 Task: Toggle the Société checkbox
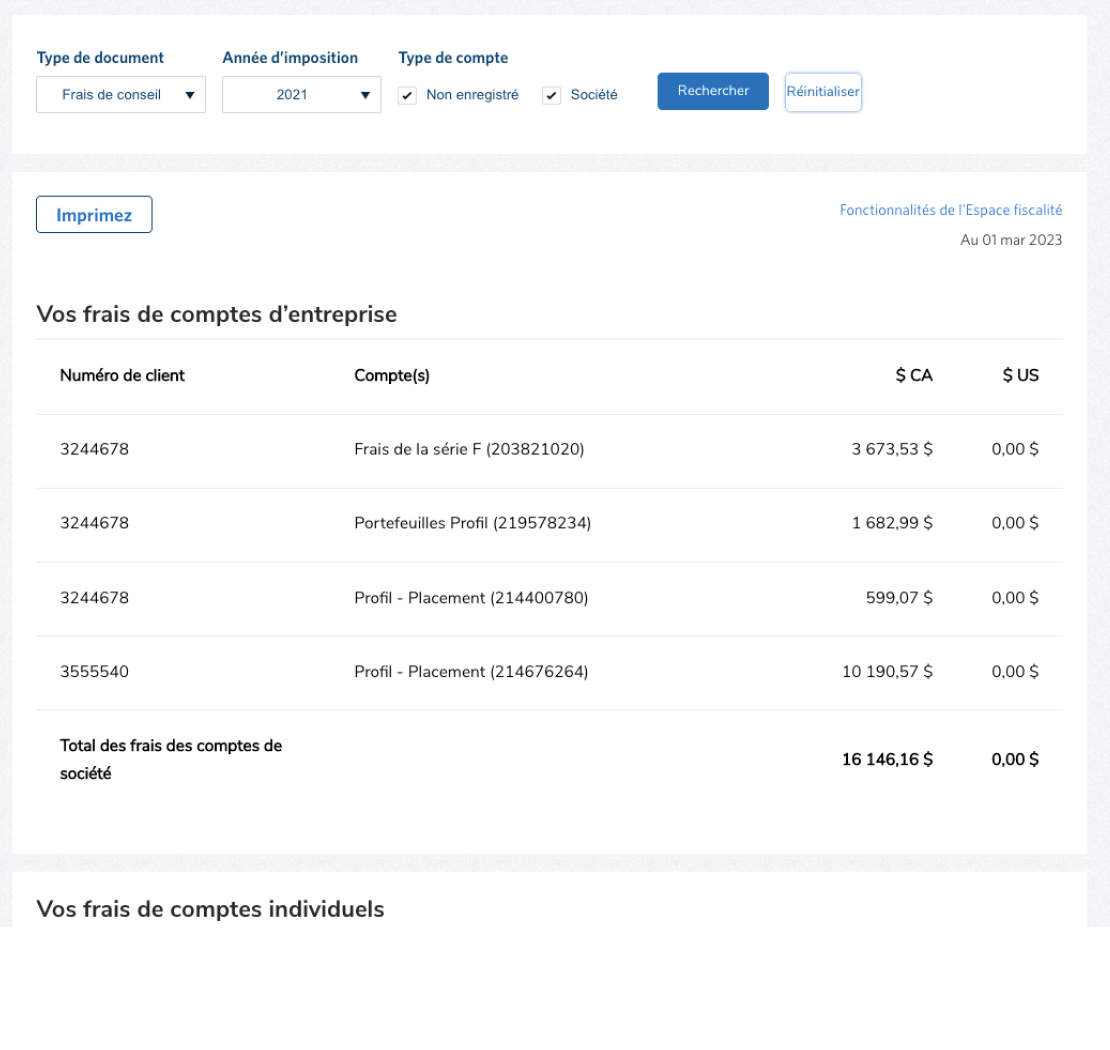tap(551, 96)
